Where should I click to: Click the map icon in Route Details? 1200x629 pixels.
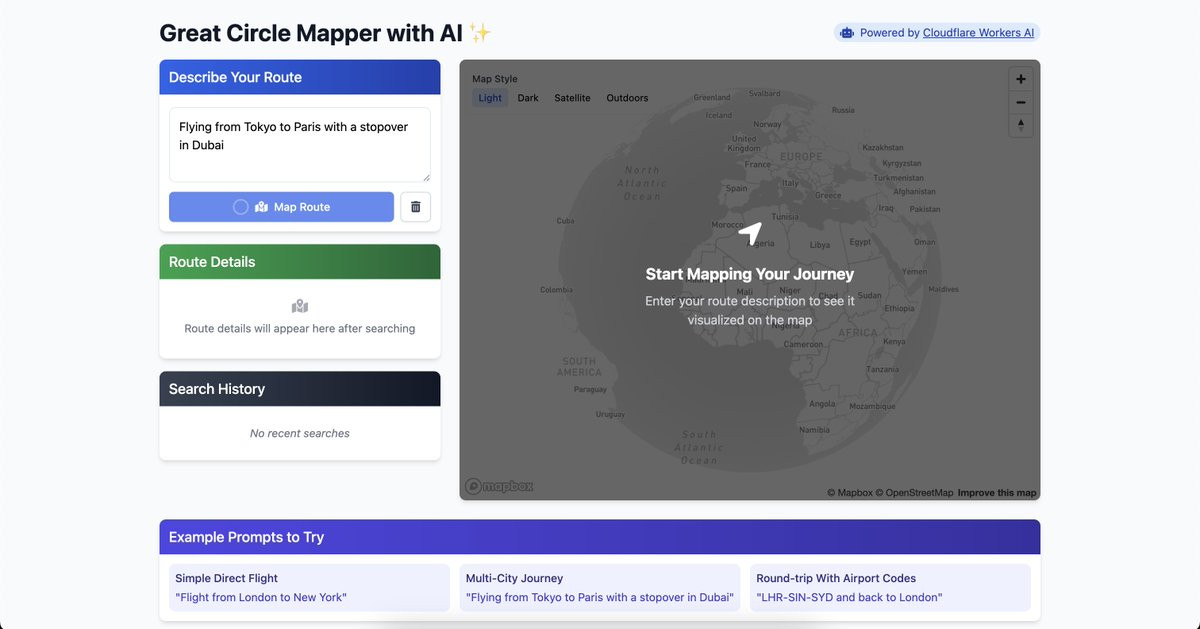pyautogui.click(x=300, y=306)
